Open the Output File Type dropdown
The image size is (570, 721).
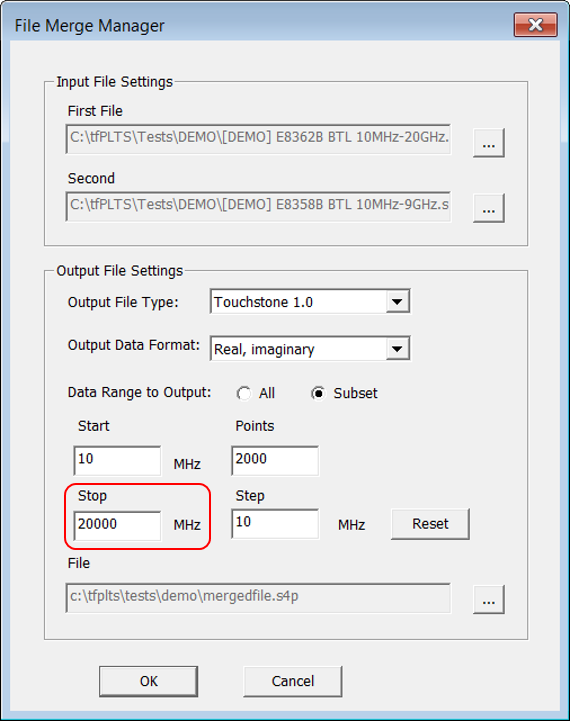coord(398,302)
